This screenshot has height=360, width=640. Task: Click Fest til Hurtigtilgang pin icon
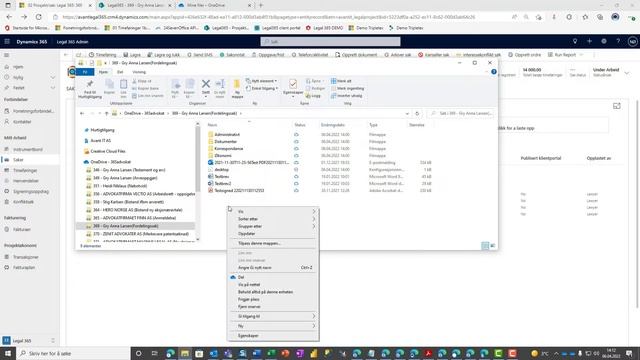pyautogui.click(x=90, y=84)
